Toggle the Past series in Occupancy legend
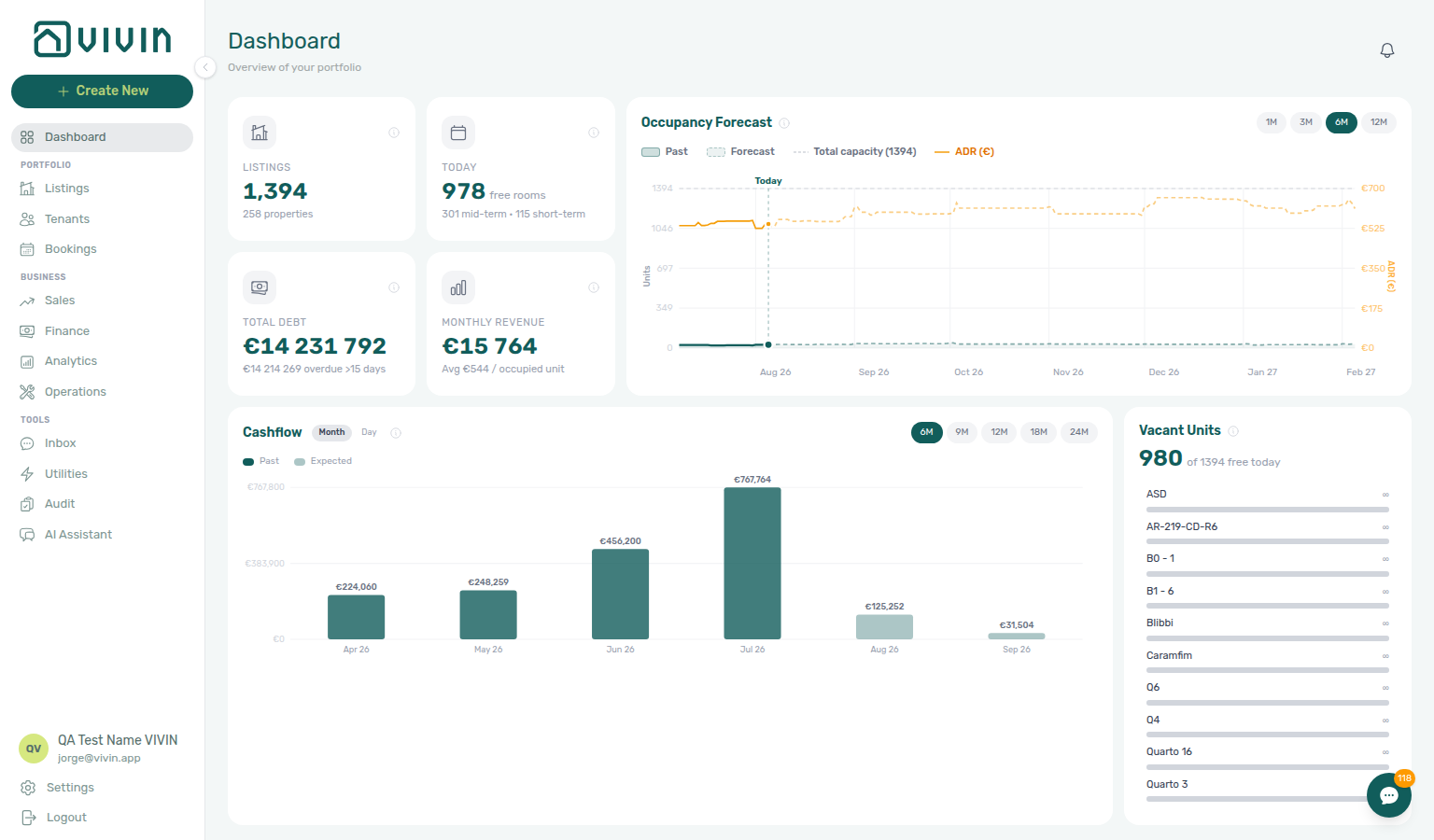The width and height of the screenshot is (1434, 840). 665,151
